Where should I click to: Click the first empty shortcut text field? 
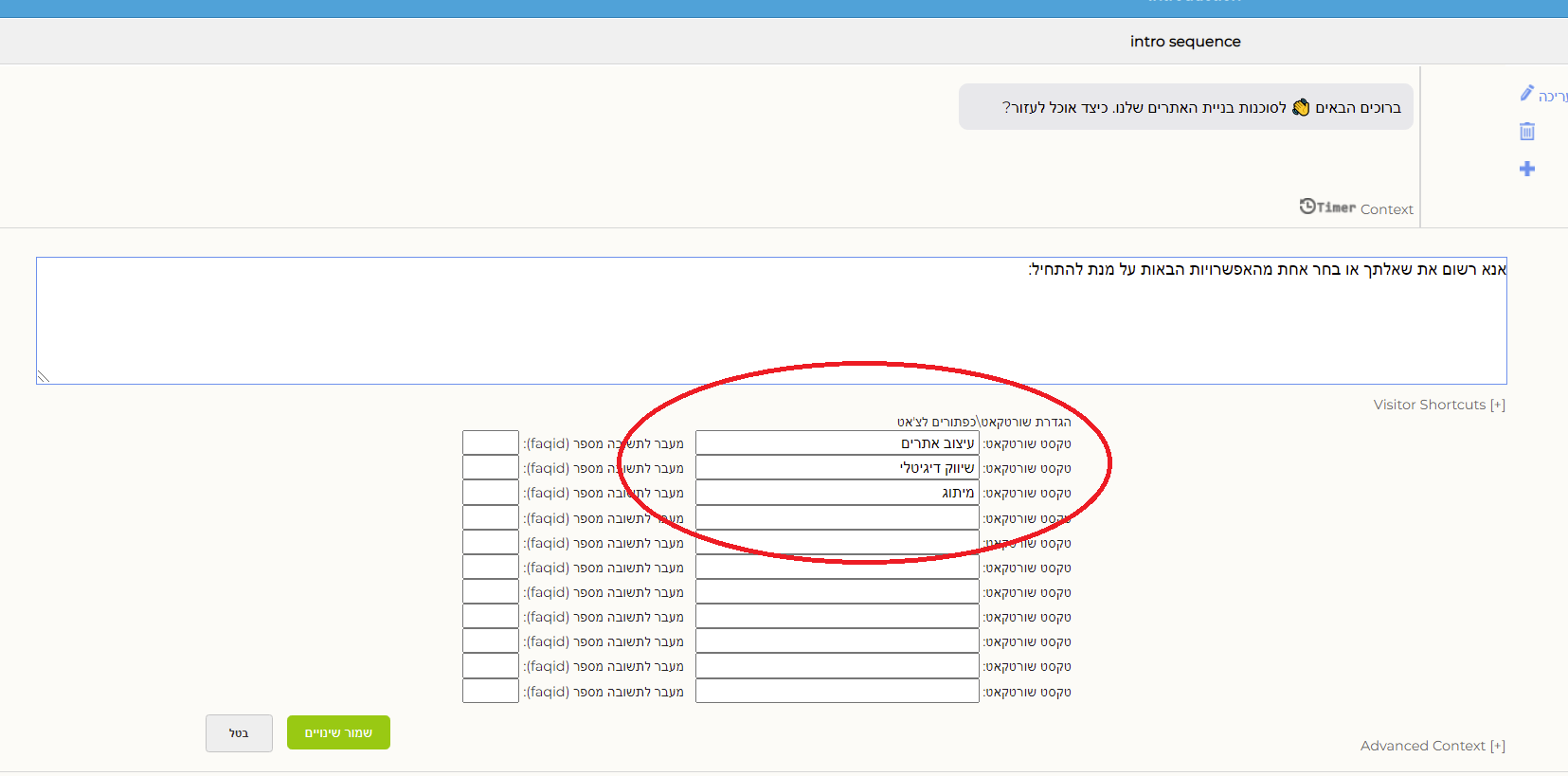pyautogui.click(x=838, y=518)
